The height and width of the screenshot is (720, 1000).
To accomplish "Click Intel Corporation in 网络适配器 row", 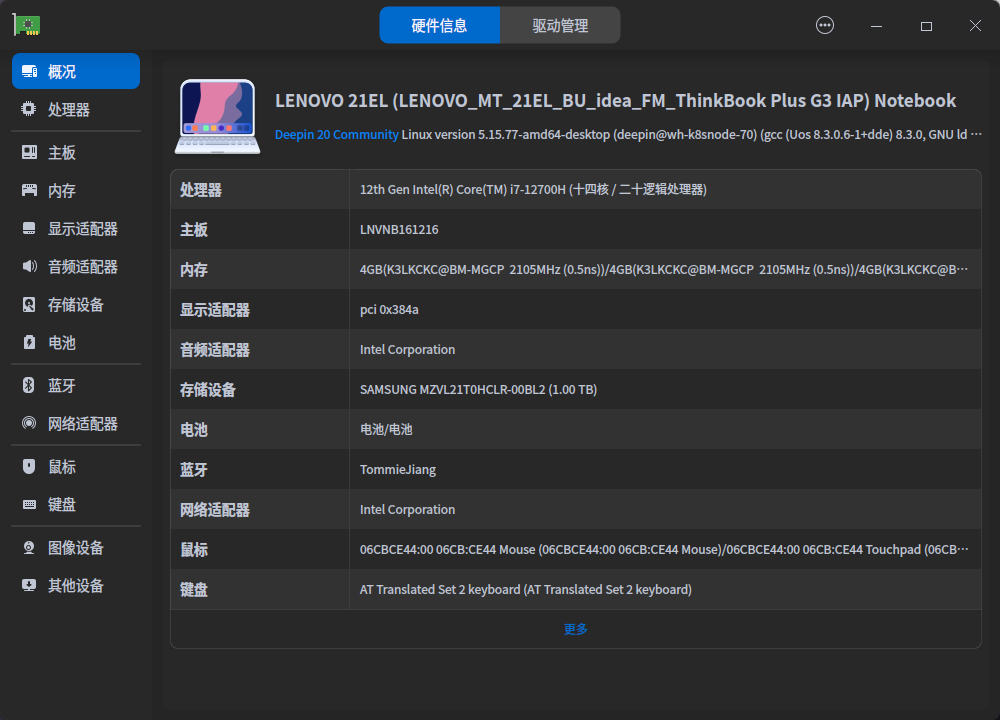I will (x=408, y=510).
